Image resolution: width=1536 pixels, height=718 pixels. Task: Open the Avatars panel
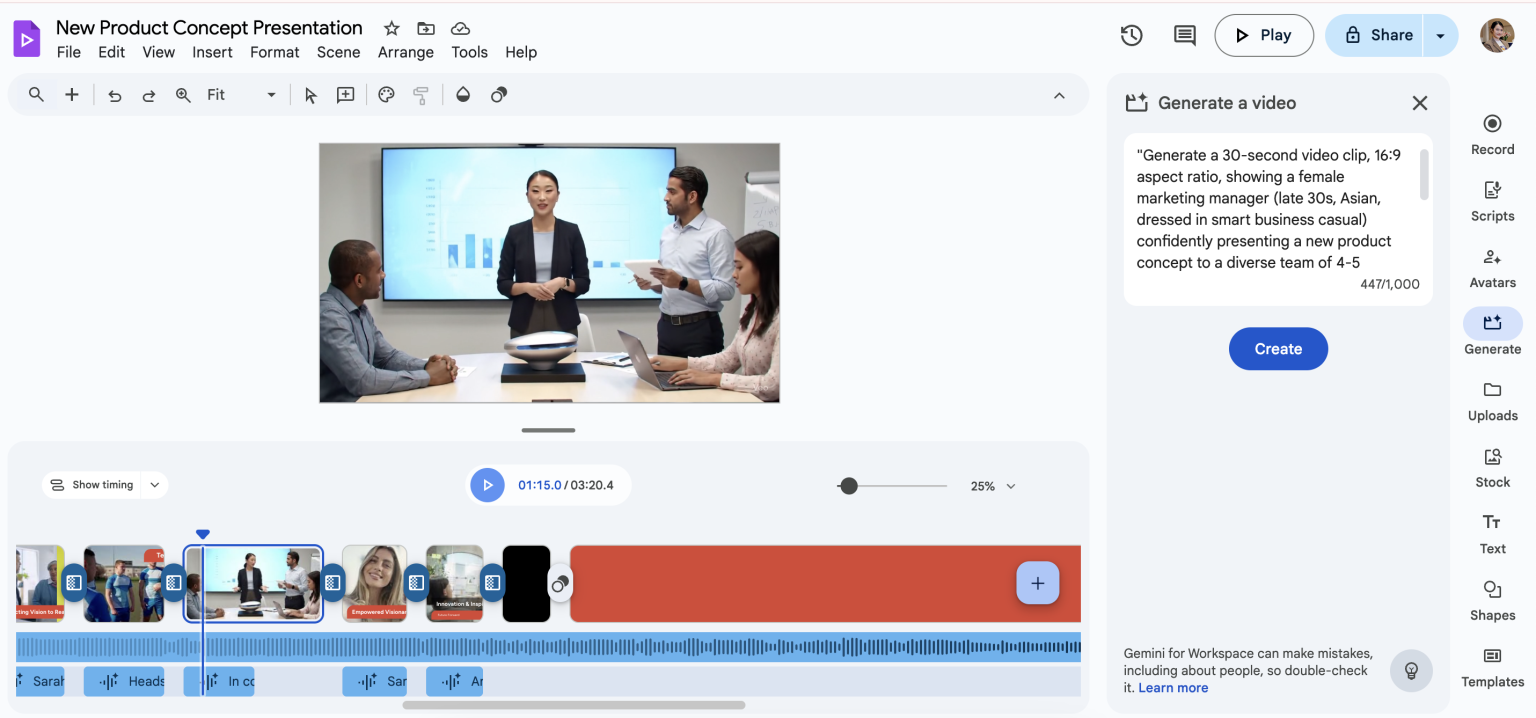[1492, 267]
